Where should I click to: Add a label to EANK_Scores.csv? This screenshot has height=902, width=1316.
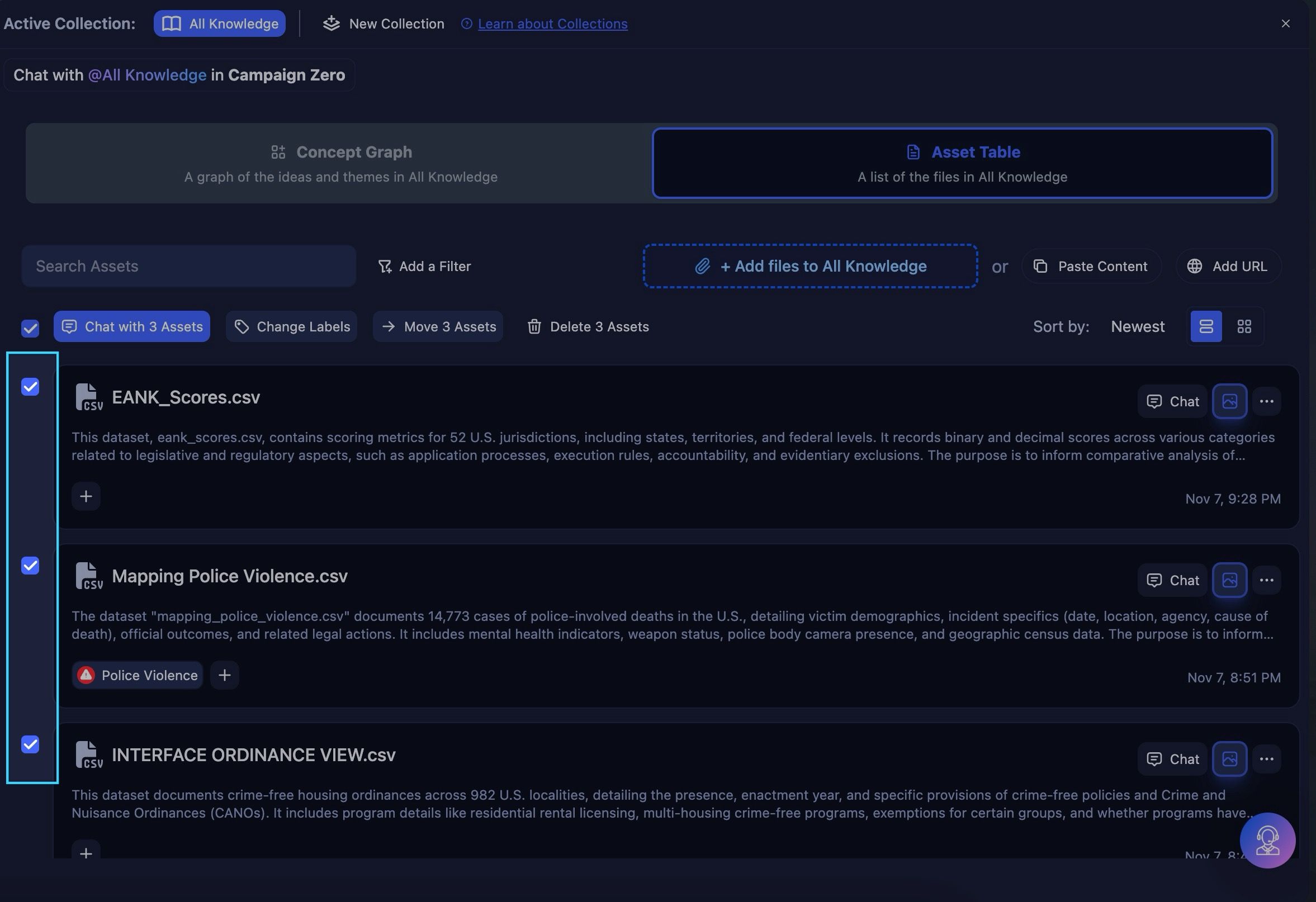86,497
